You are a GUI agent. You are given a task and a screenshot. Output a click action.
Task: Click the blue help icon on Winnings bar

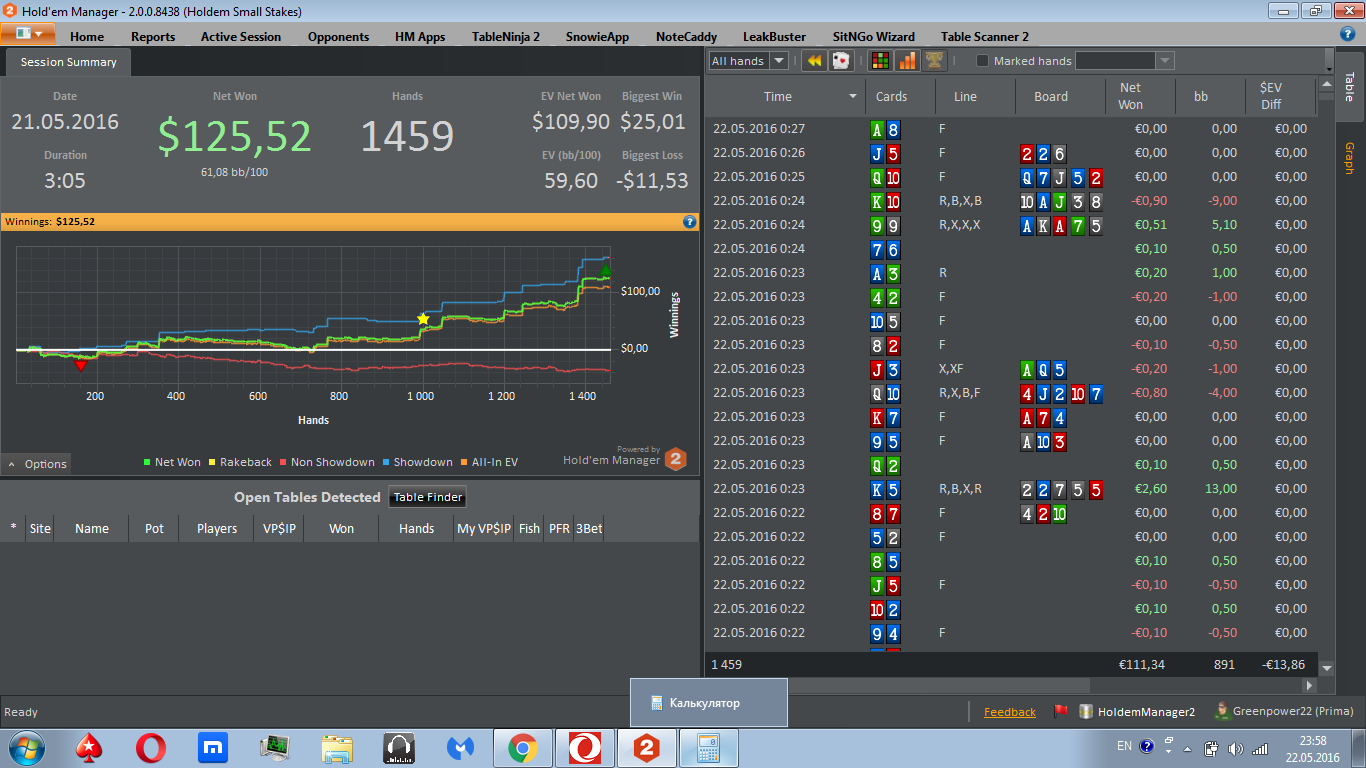(689, 222)
